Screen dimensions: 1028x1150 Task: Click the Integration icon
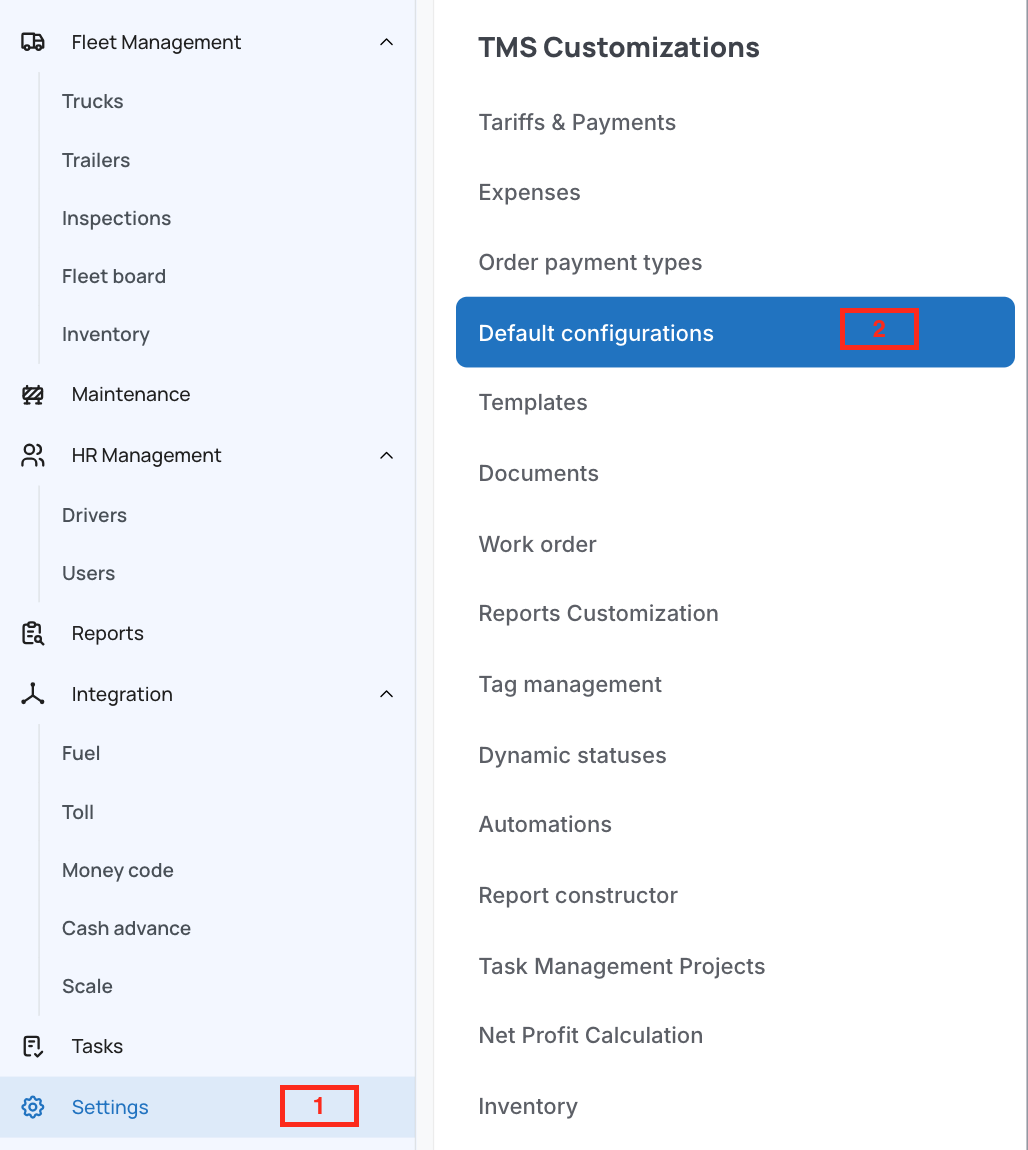32,694
